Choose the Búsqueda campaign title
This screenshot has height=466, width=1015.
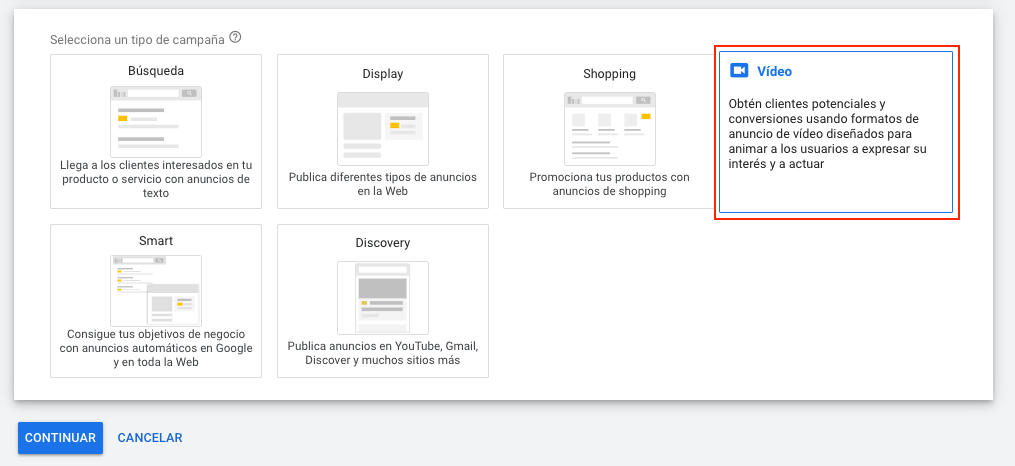[x=156, y=71]
